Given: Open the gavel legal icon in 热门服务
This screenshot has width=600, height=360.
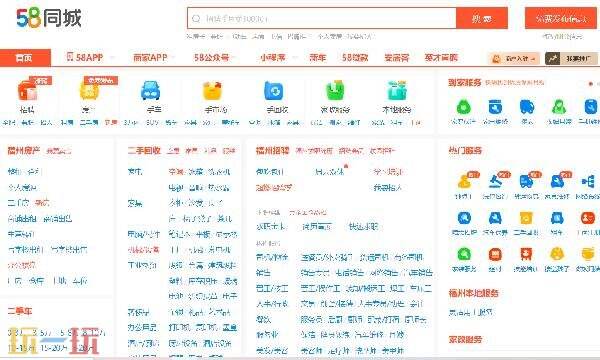Looking at the screenshot, I should pyautogui.click(x=495, y=181).
